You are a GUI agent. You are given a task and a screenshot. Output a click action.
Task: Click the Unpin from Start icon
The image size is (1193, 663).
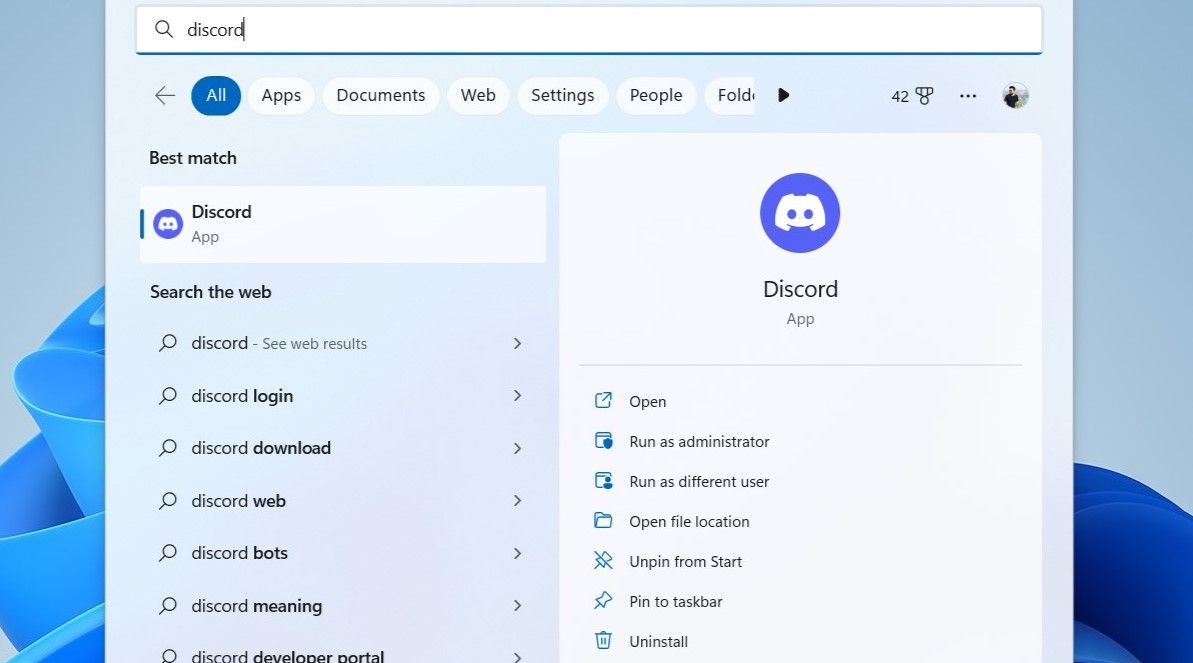[x=603, y=561]
